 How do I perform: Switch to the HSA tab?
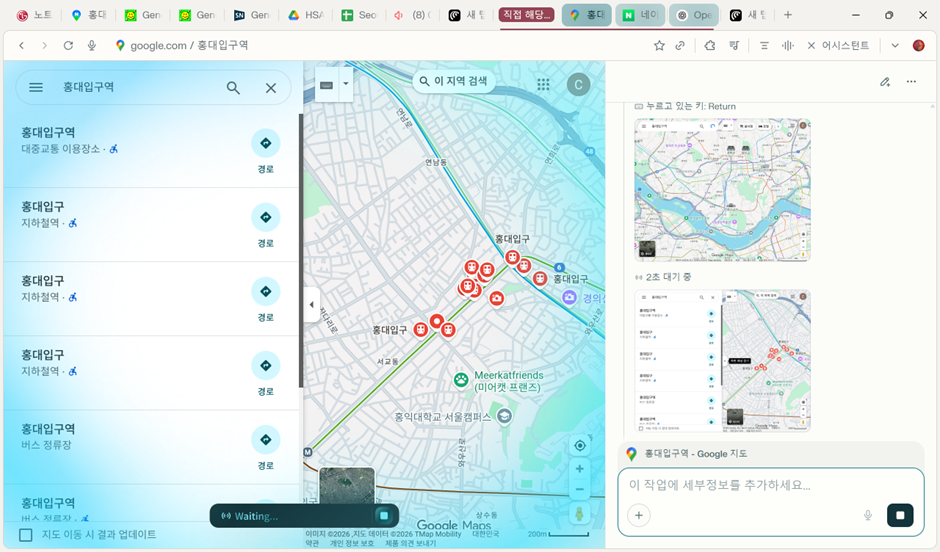(306, 15)
